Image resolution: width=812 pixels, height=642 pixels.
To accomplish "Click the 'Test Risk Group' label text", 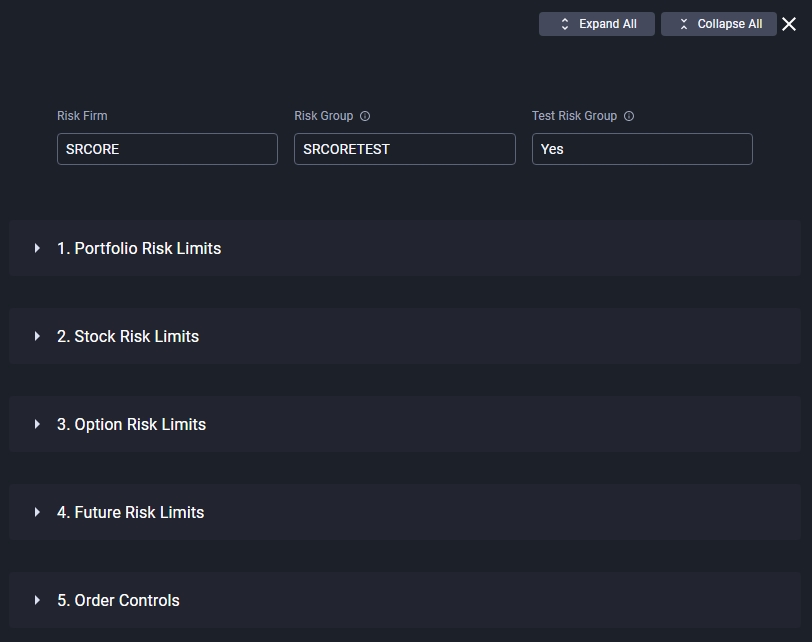I will coord(574,116).
